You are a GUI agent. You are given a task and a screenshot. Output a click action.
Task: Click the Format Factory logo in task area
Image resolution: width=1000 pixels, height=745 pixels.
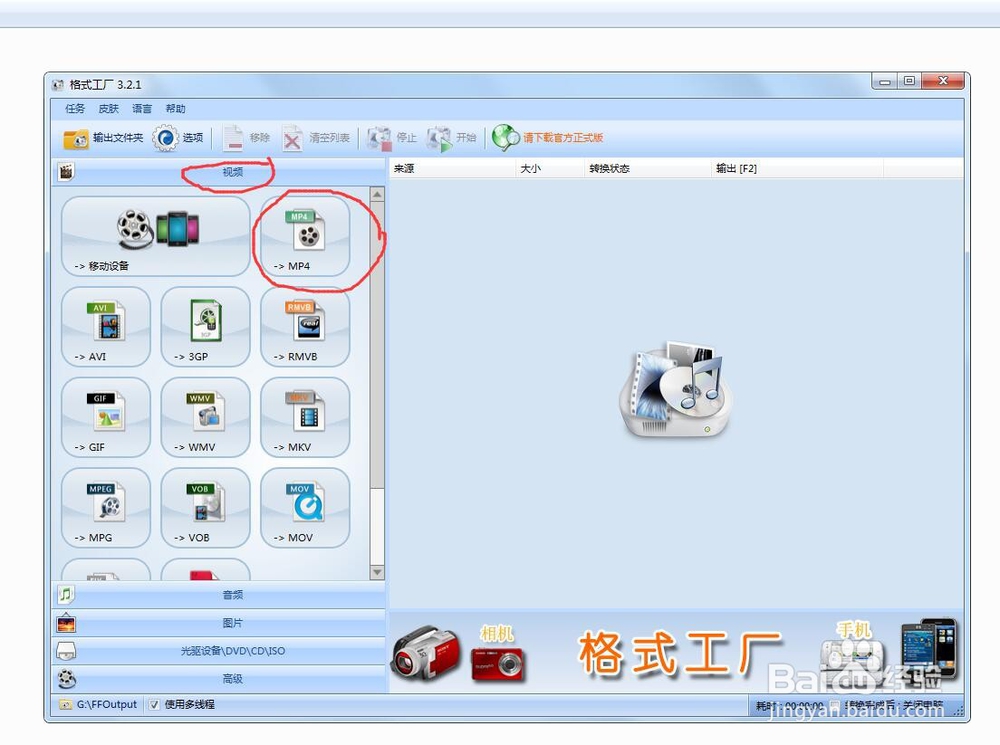(676, 390)
